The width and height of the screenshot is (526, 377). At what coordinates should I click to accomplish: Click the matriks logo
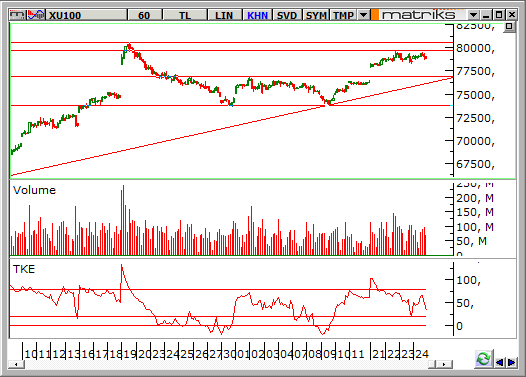click(418, 15)
